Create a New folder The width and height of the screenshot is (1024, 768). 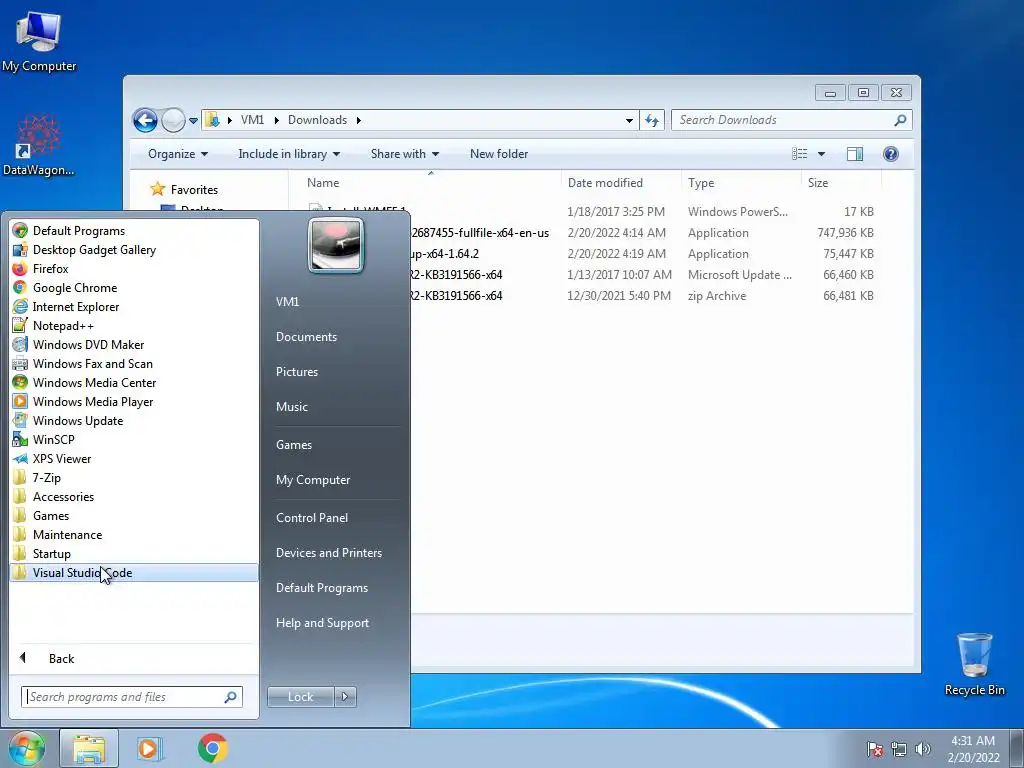click(499, 154)
